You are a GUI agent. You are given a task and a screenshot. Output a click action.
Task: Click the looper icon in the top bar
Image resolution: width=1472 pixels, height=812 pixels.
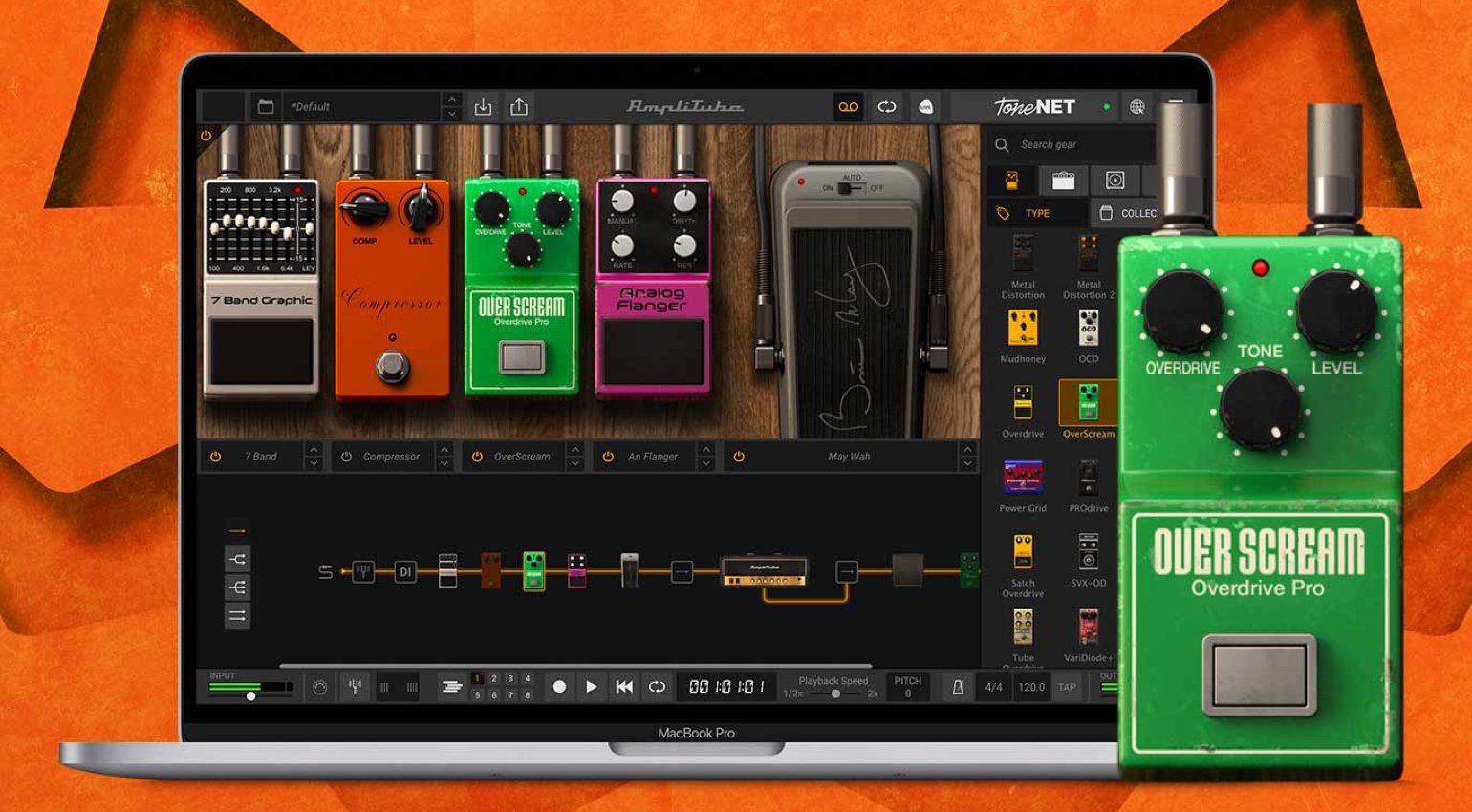pyautogui.click(x=887, y=107)
